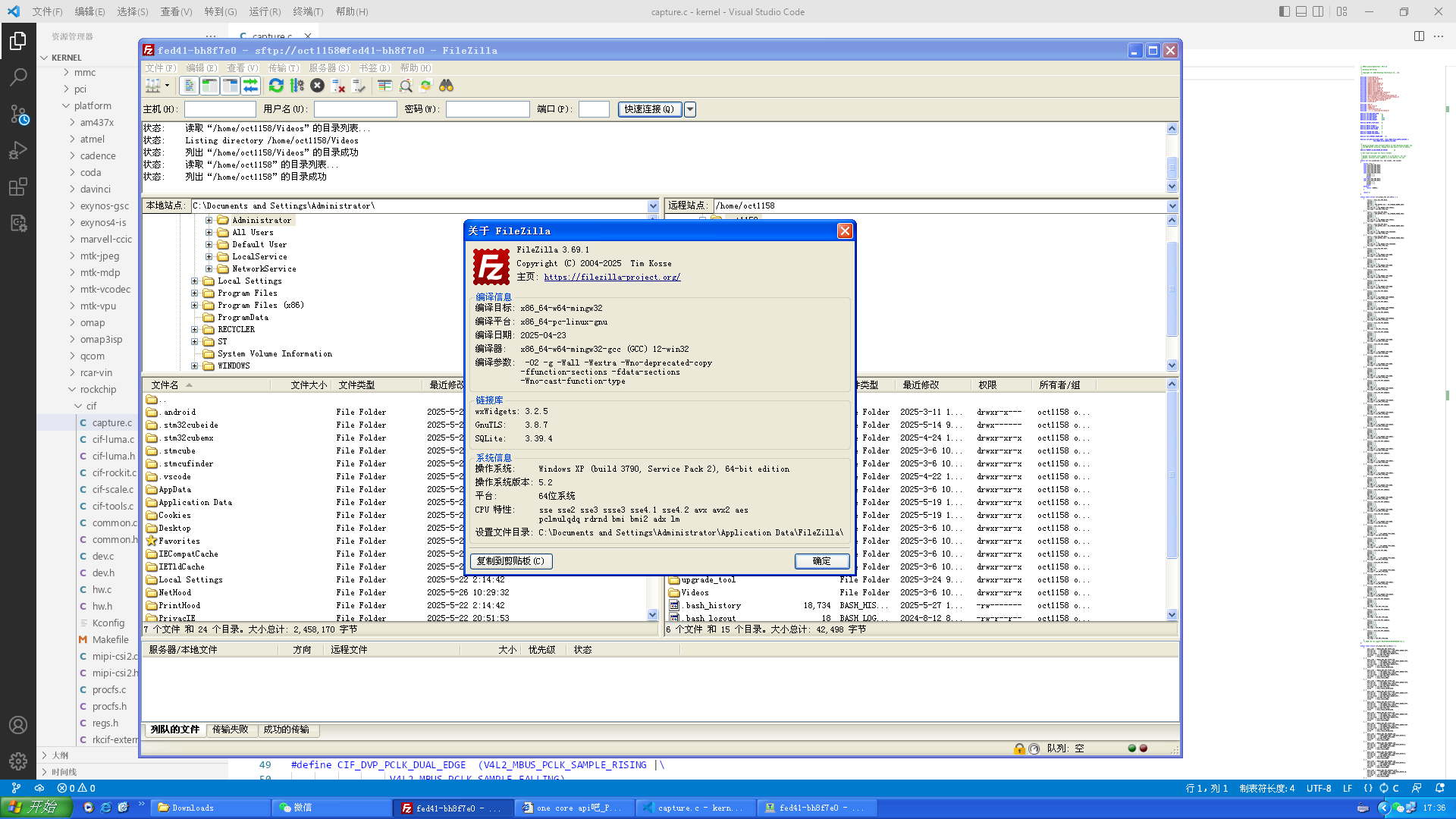Click the process queue toggle icon

[297, 86]
